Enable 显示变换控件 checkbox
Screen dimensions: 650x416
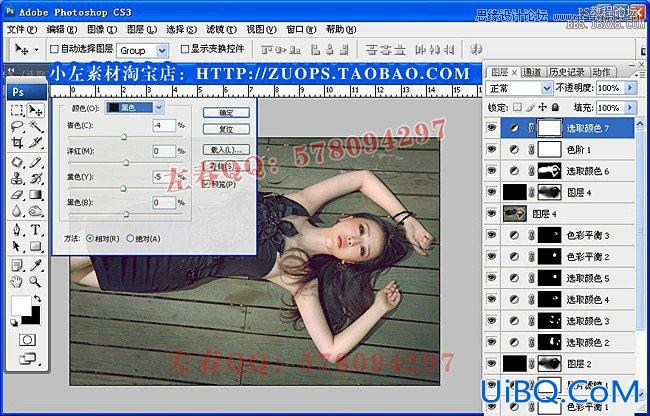185,49
